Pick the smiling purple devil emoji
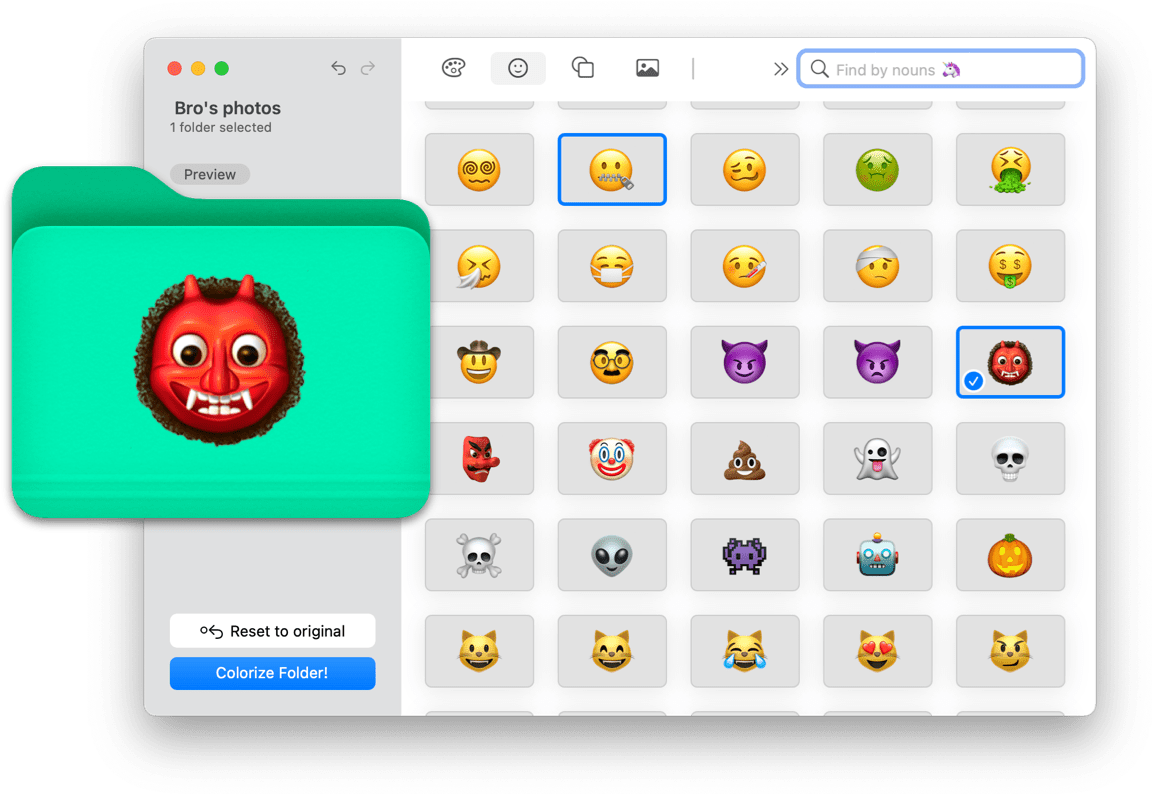This screenshot has width=1152, height=794. [x=745, y=362]
